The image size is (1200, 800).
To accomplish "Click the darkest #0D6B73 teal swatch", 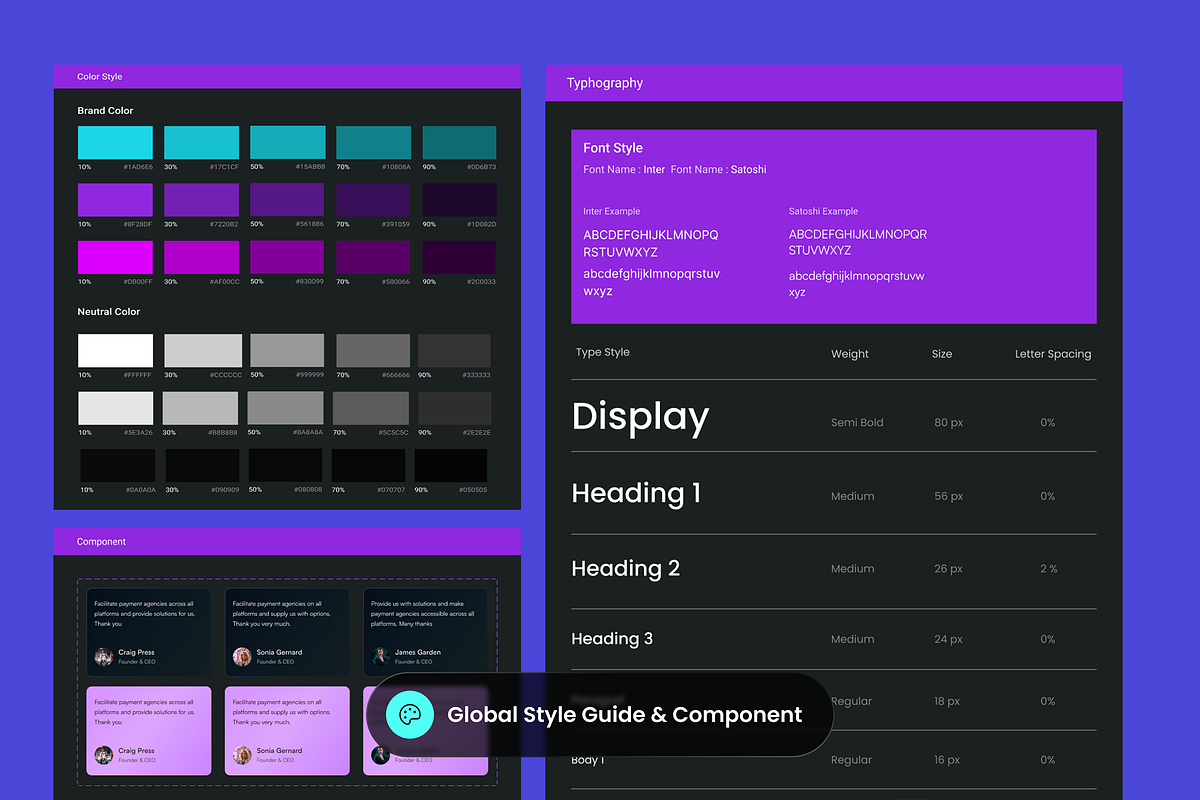I will coord(459,142).
